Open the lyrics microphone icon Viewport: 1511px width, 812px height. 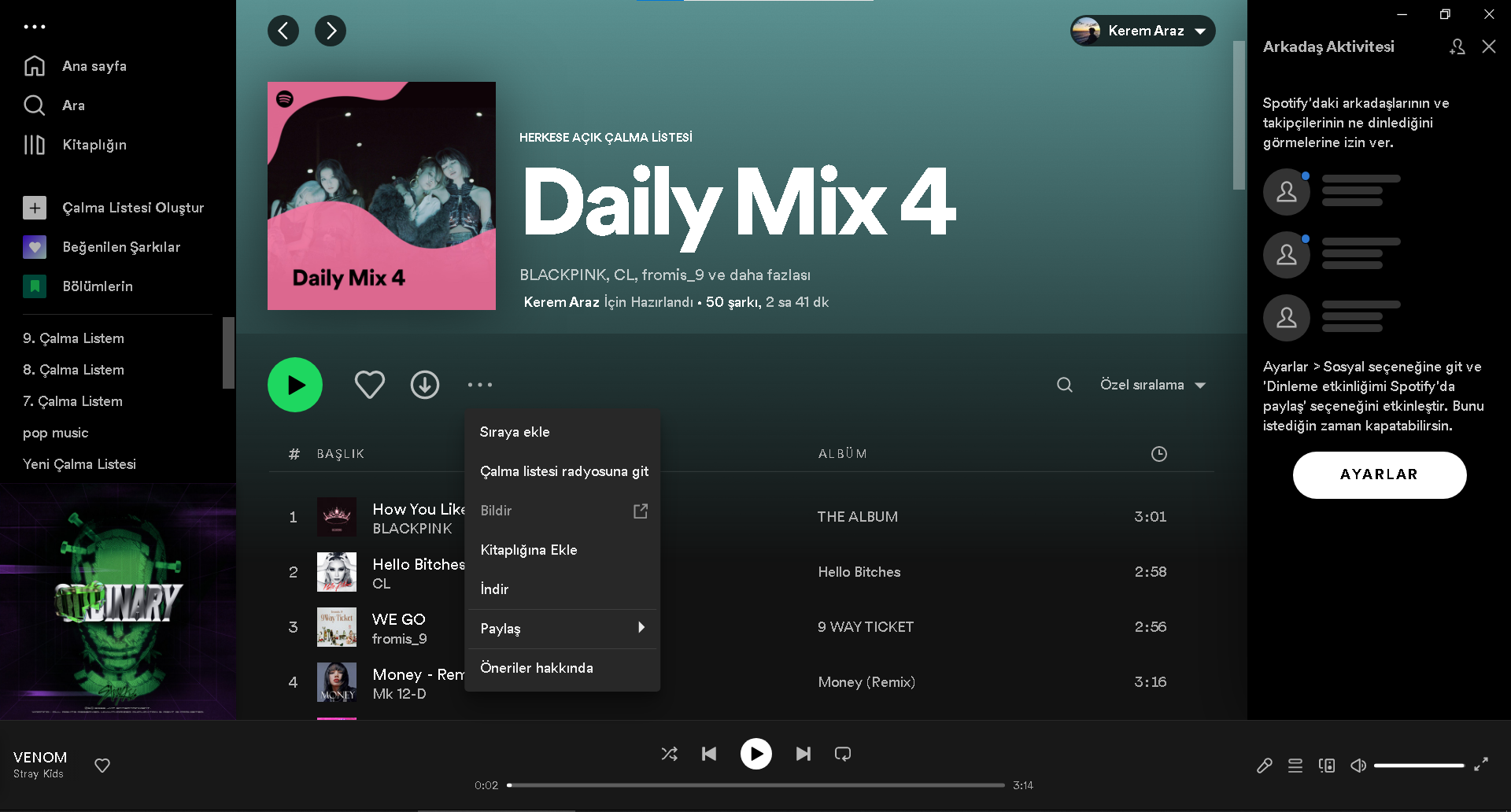coord(1265,766)
